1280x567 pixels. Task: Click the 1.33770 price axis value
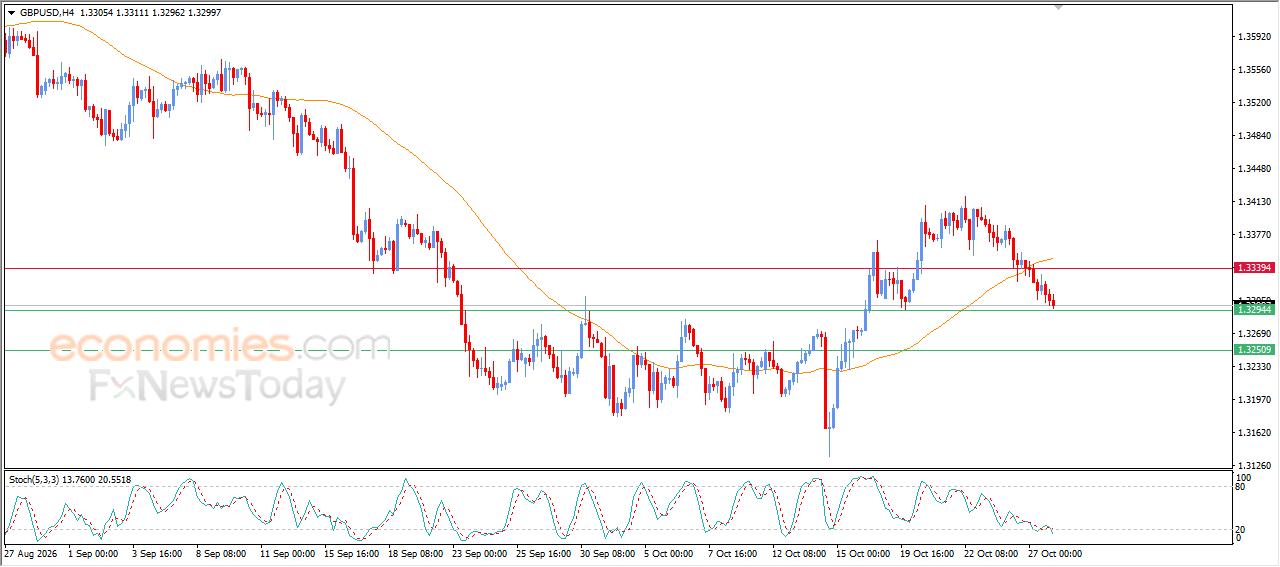click(x=1254, y=235)
